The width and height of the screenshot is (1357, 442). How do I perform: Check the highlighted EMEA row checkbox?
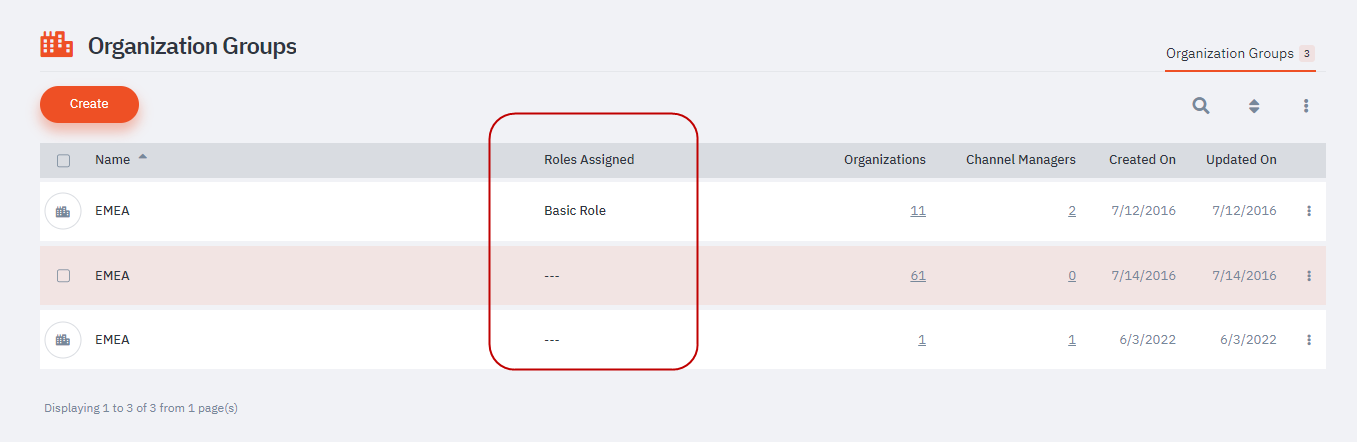click(64, 276)
